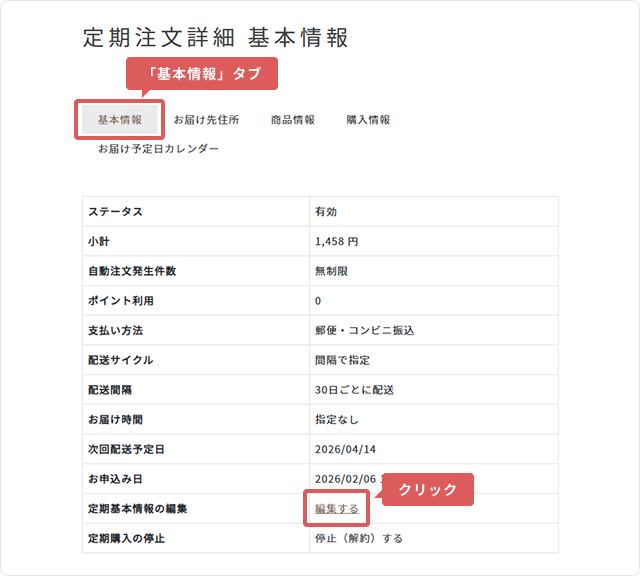Click the 1,458 円 subtotal value
Viewport: 640px width, 577px height.
pyautogui.click(x=336, y=241)
